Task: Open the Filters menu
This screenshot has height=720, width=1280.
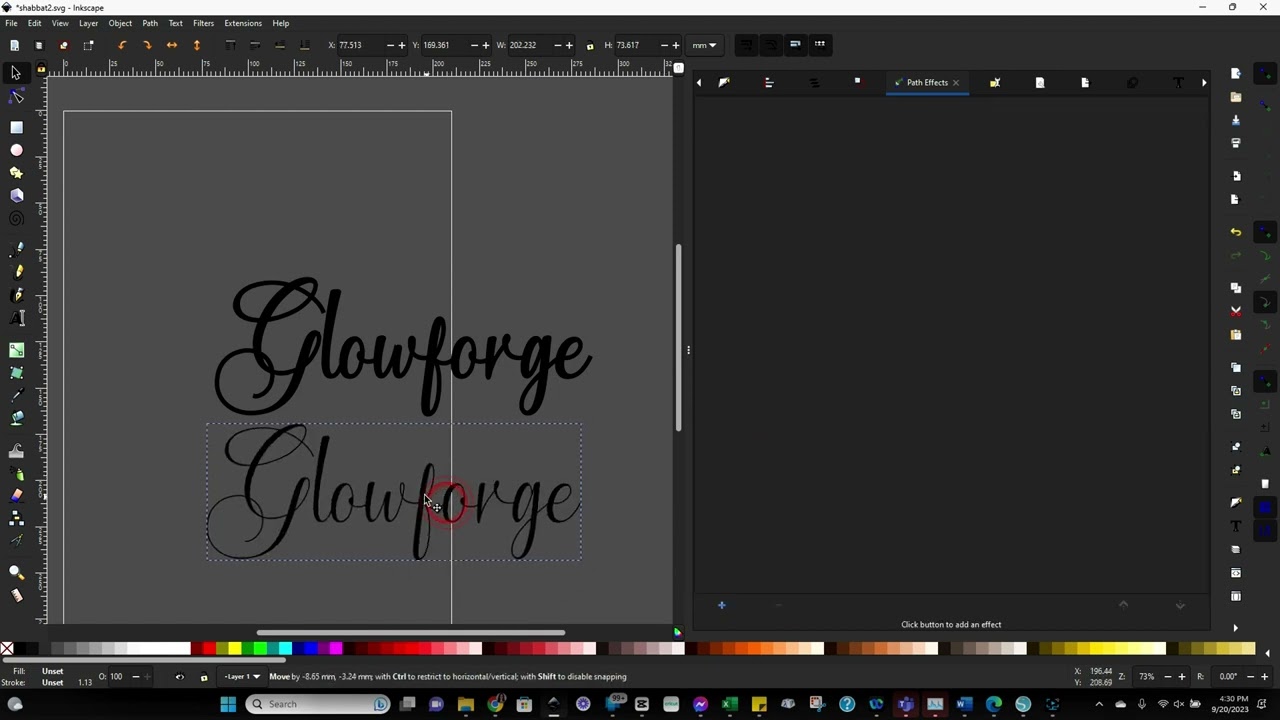Action: click(203, 23)
